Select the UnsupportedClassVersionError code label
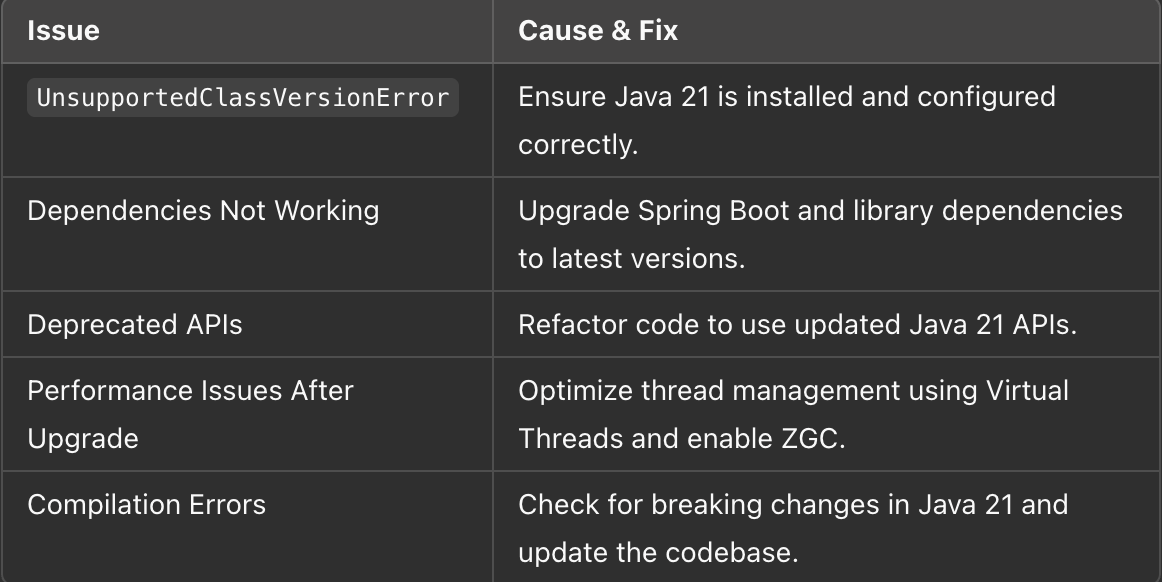The image size is (1162, 582). 243,98
